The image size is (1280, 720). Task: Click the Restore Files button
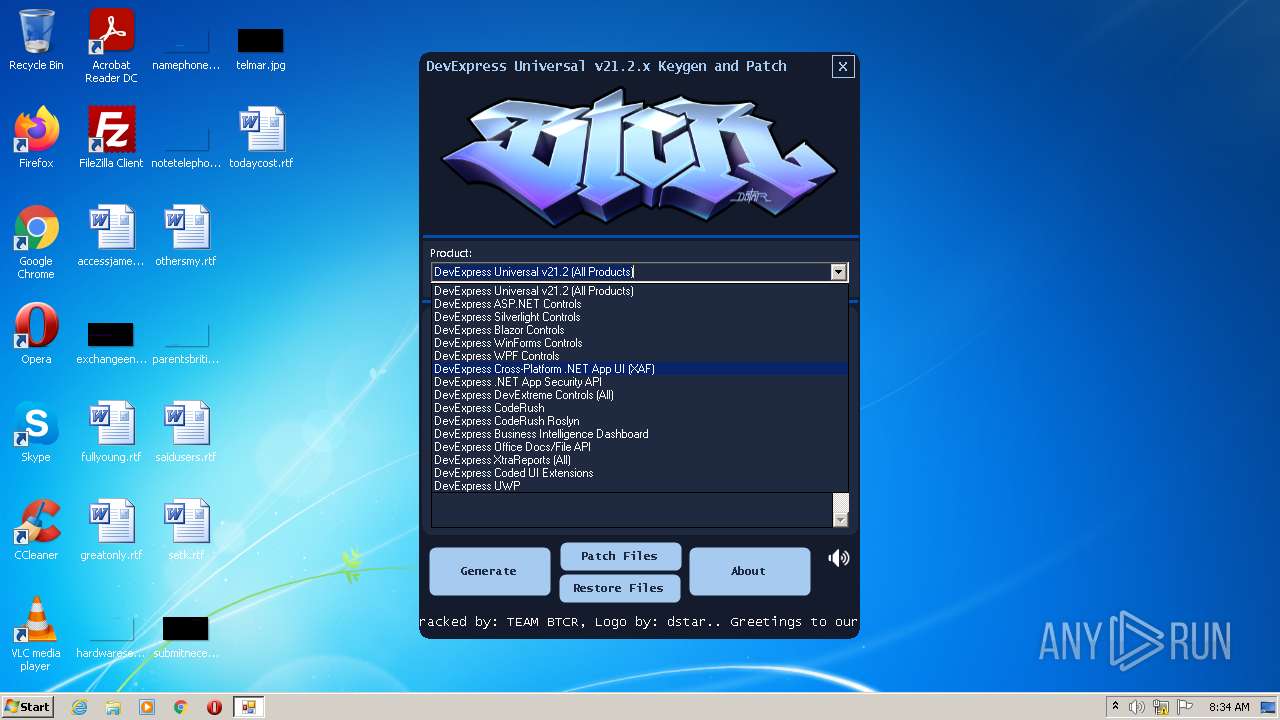(619, 588)
